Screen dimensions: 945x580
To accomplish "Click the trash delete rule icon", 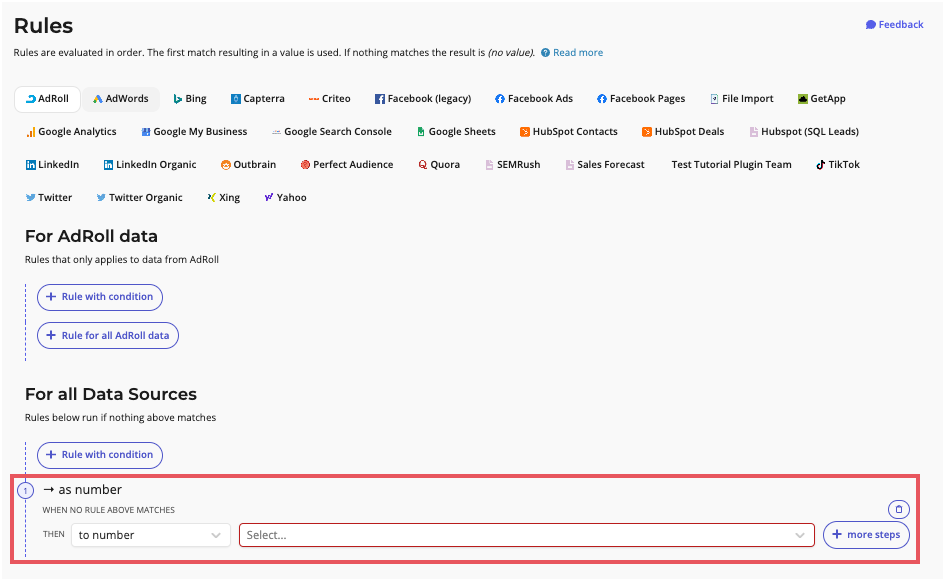I will tap(898, 509).
